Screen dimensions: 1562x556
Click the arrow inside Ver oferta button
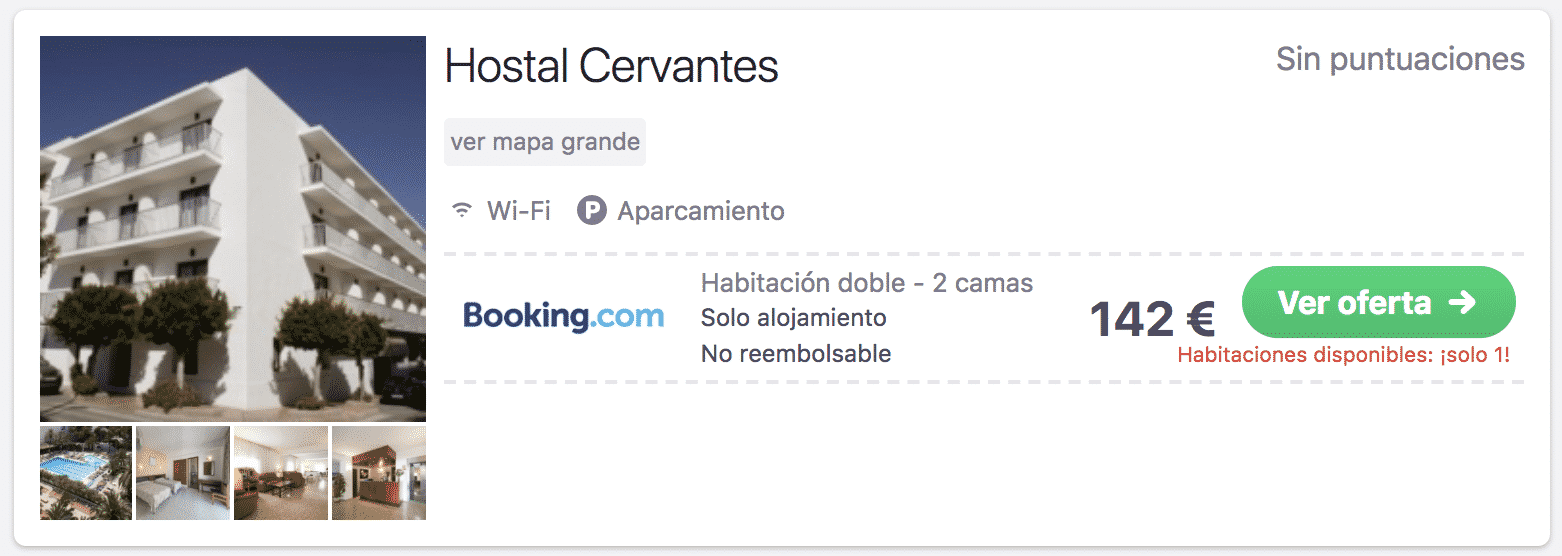[1462, 302]
